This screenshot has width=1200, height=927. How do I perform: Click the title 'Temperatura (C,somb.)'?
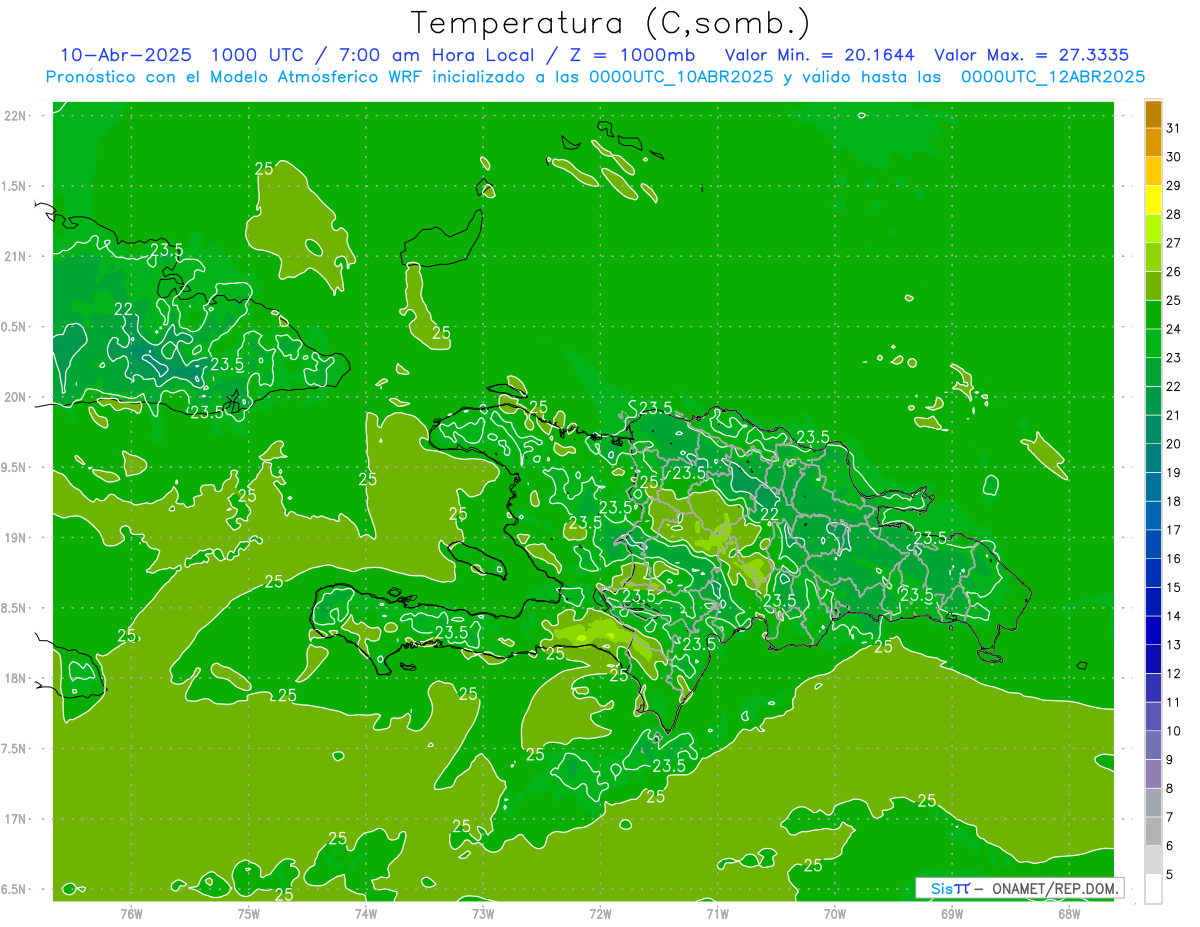click(x=610, y=23)
